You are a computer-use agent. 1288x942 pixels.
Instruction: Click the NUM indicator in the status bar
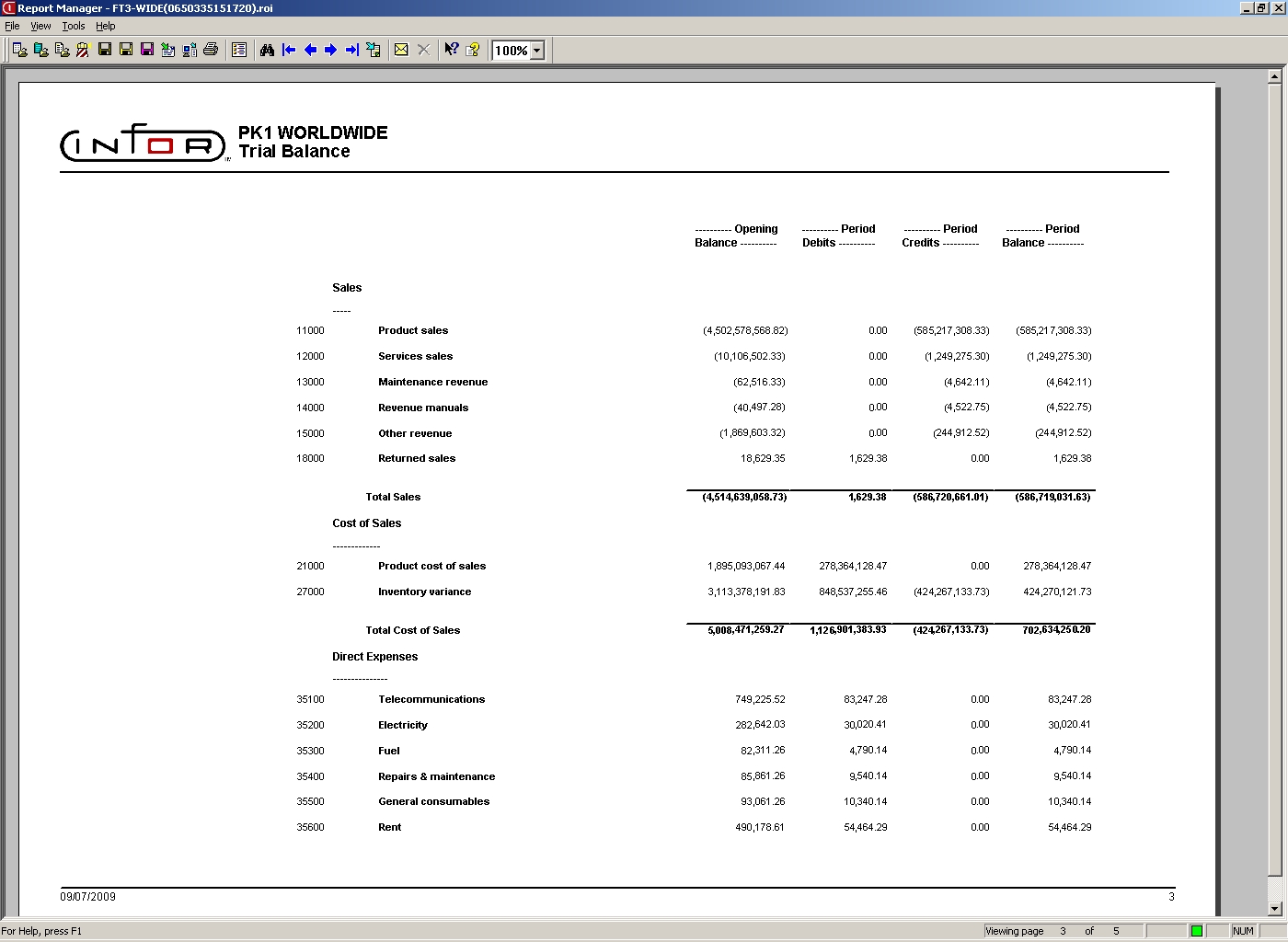pyautogui.click(x=1243, y=931)
